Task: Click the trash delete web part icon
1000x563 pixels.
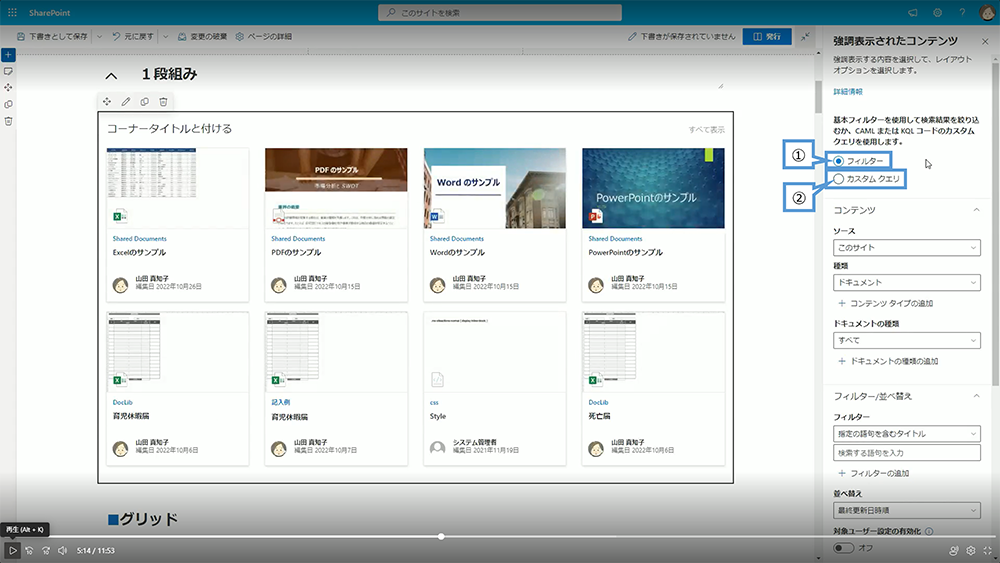Action: pyautogui.click(x=163, y=101)
